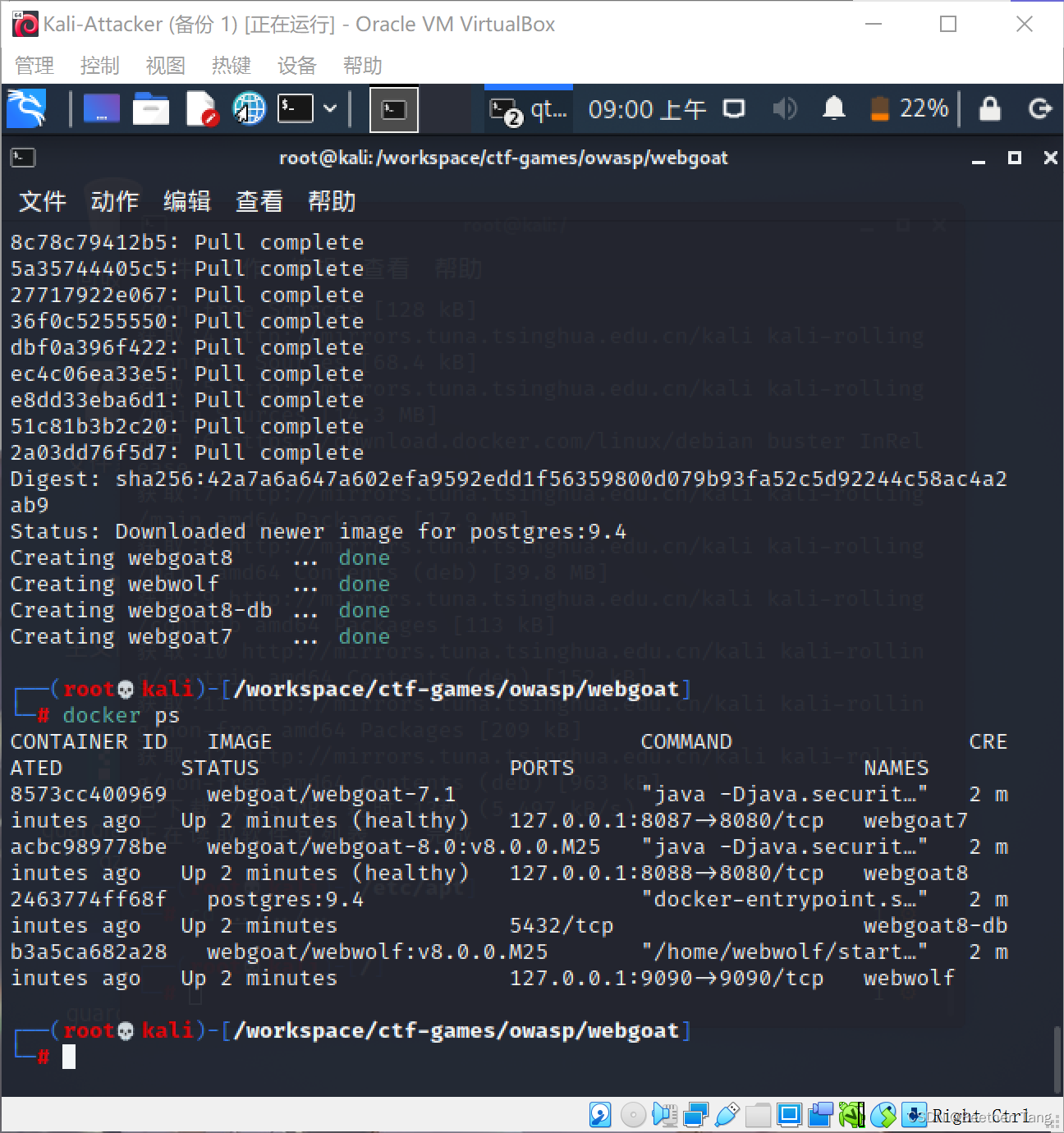
Task: Click the terminal window title icon
Action: [x=23, y=158]
